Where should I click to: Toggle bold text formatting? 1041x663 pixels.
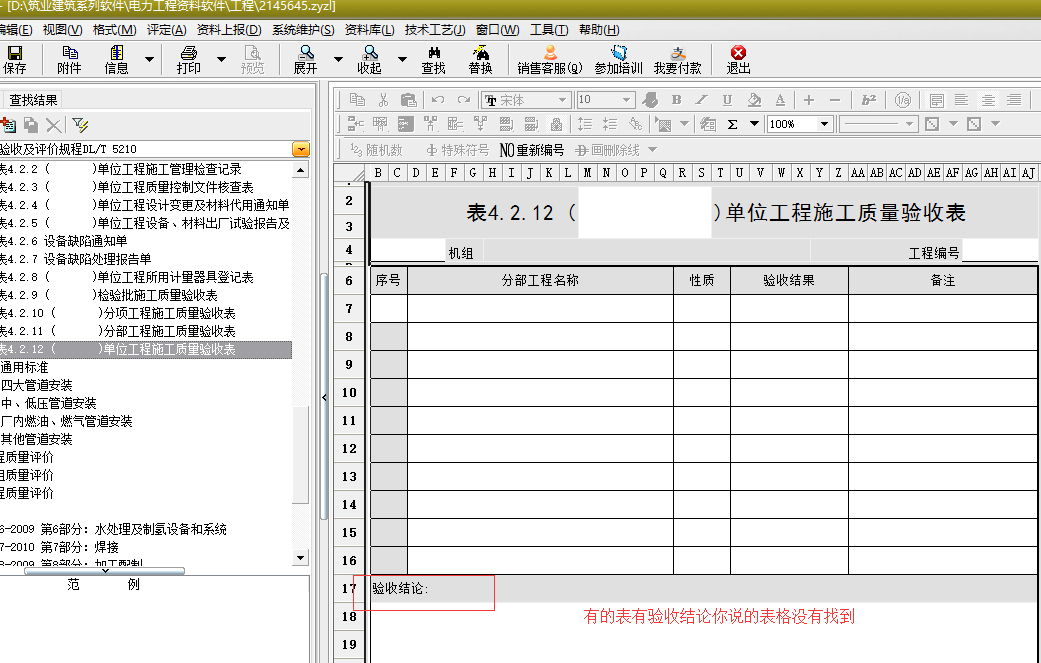(x=676, y=100)
